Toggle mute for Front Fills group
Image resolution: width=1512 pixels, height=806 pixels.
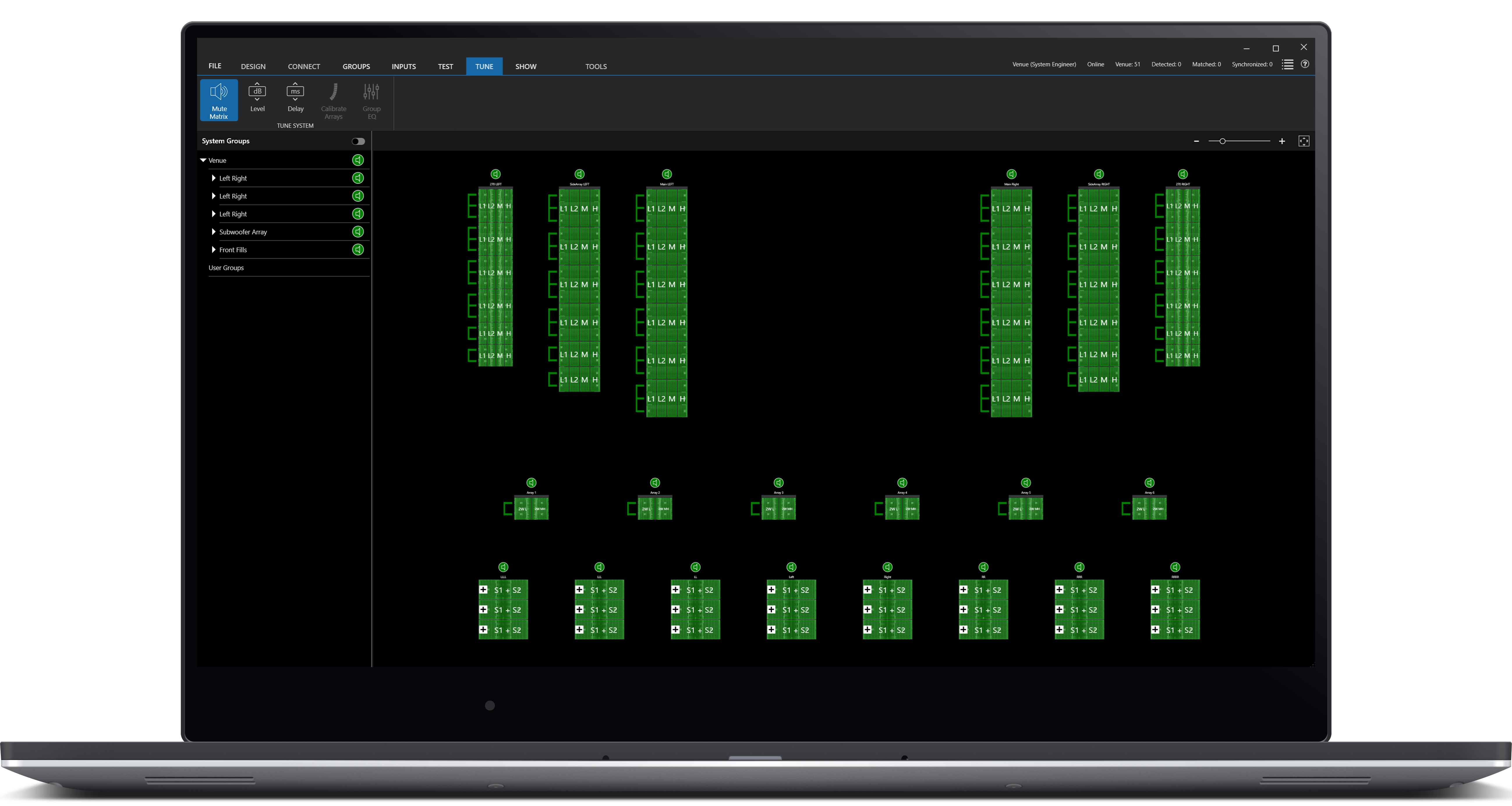pos(358,250)
